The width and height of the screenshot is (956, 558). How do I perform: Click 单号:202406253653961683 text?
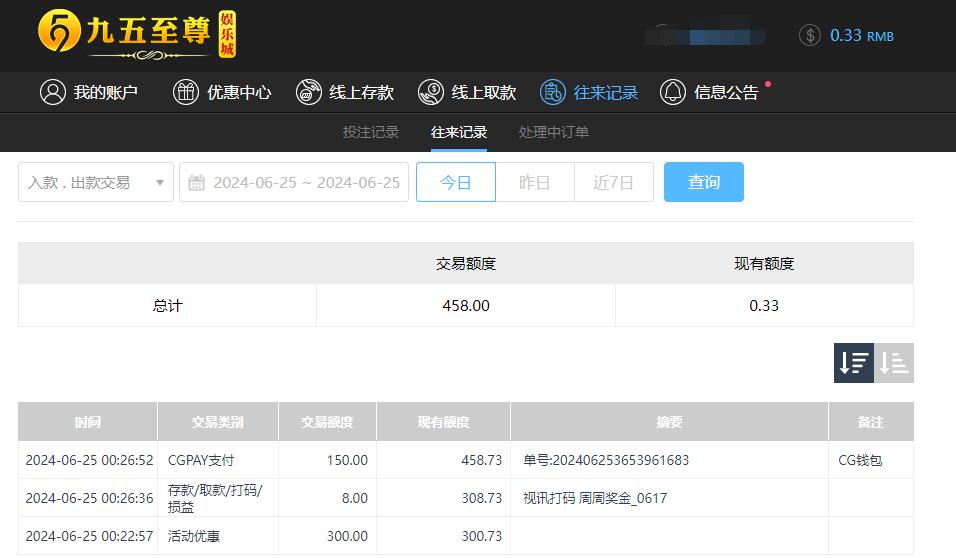pos(606,460)
